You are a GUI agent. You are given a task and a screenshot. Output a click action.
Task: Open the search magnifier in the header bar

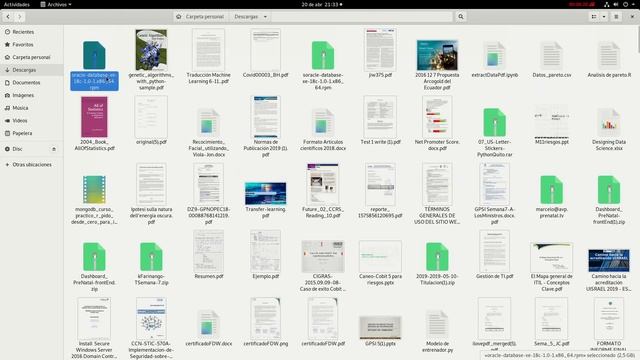(x=461, y=17)
